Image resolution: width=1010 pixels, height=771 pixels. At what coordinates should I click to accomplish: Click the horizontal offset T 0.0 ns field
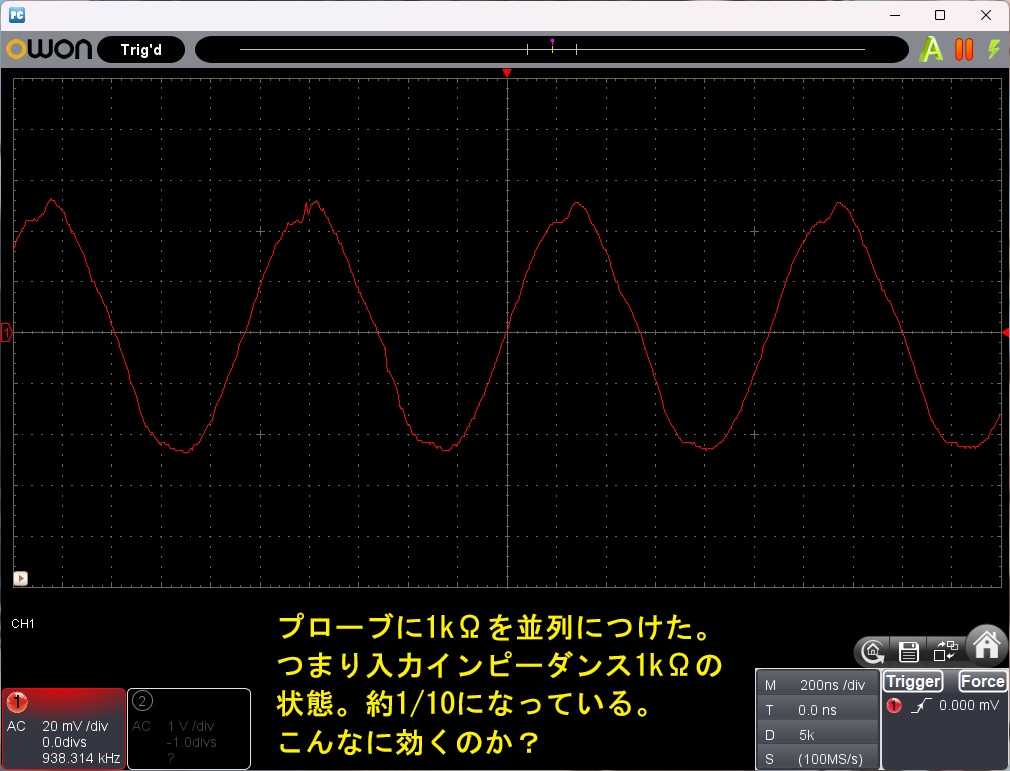click(x=817, y=710)
